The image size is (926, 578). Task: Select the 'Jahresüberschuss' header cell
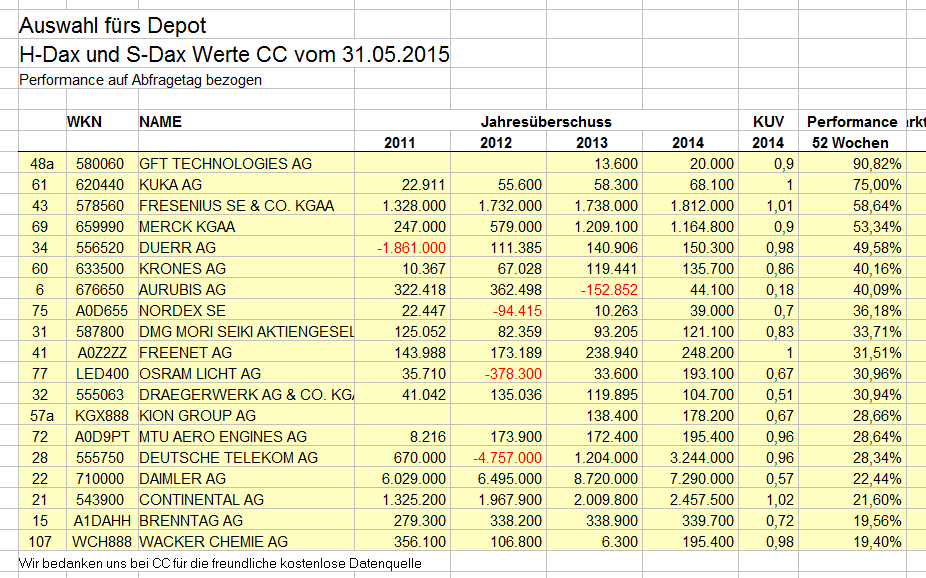(x=546, y=122)
